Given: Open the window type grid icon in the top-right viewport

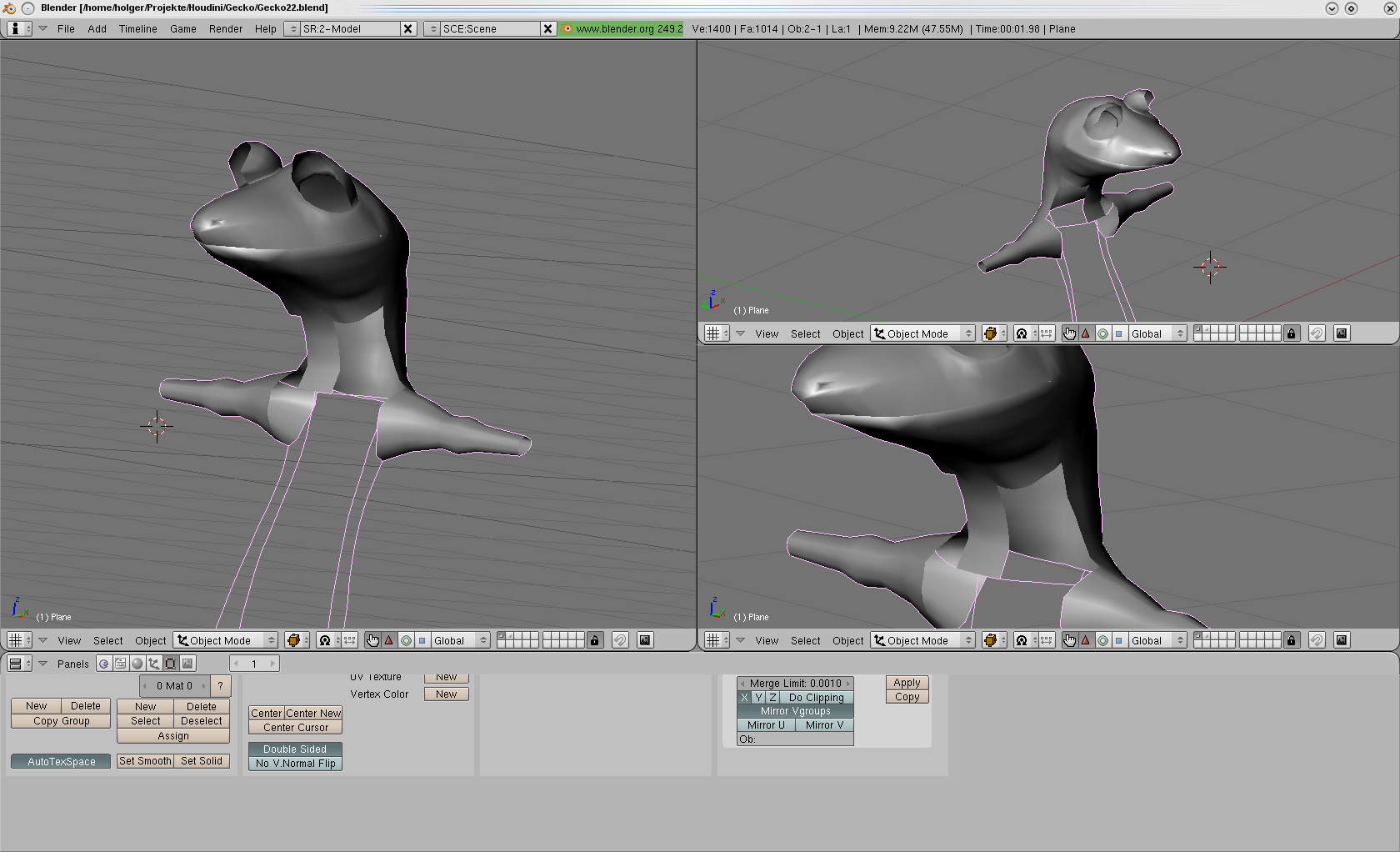Looking at the screenshot, I should (x=716, y=333).
